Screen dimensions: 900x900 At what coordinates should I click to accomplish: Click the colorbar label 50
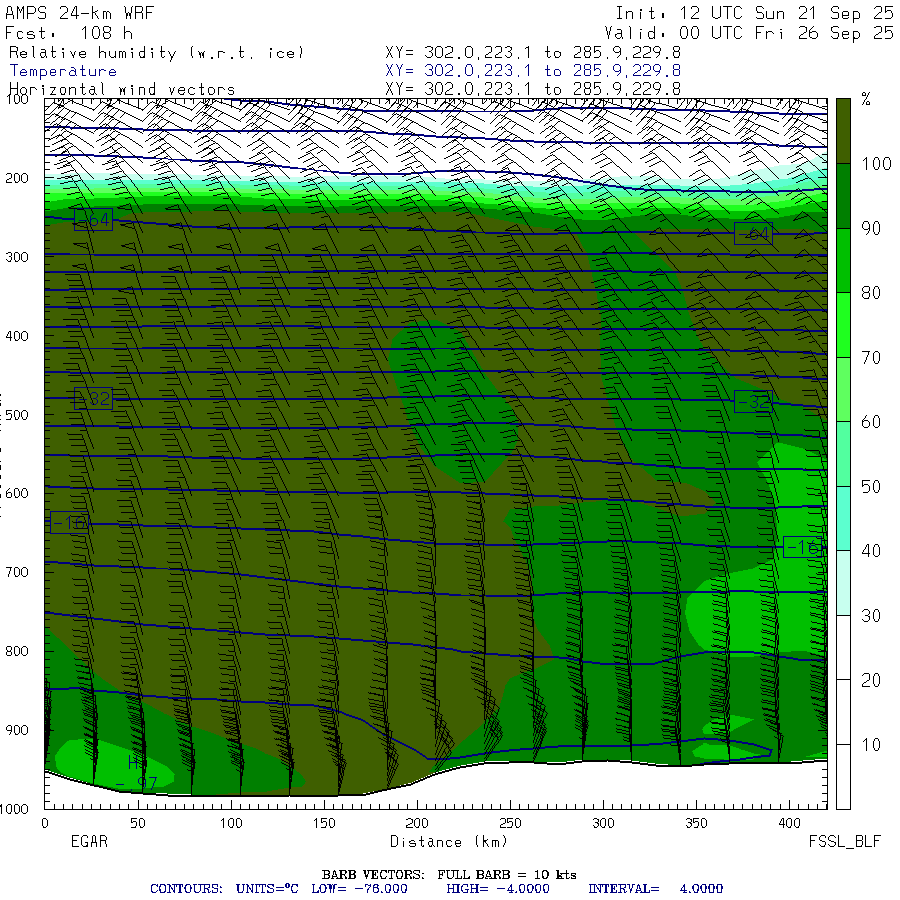(x=871, y=487)
